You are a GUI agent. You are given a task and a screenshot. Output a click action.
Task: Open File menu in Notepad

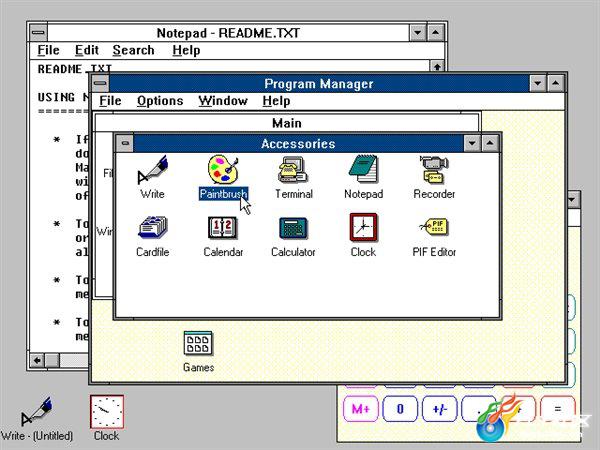point(48,50)
